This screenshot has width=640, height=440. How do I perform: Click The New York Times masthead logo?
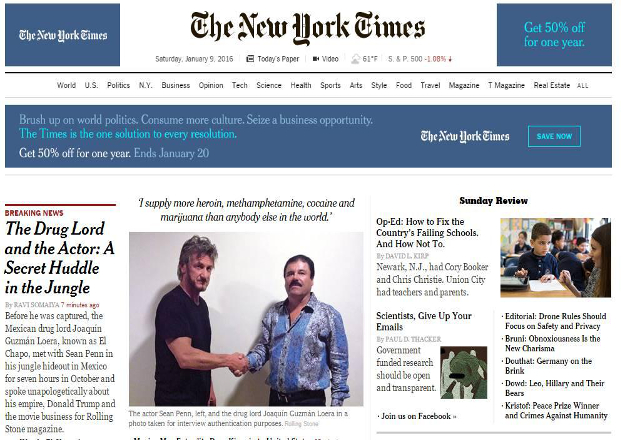pos(307,28)
